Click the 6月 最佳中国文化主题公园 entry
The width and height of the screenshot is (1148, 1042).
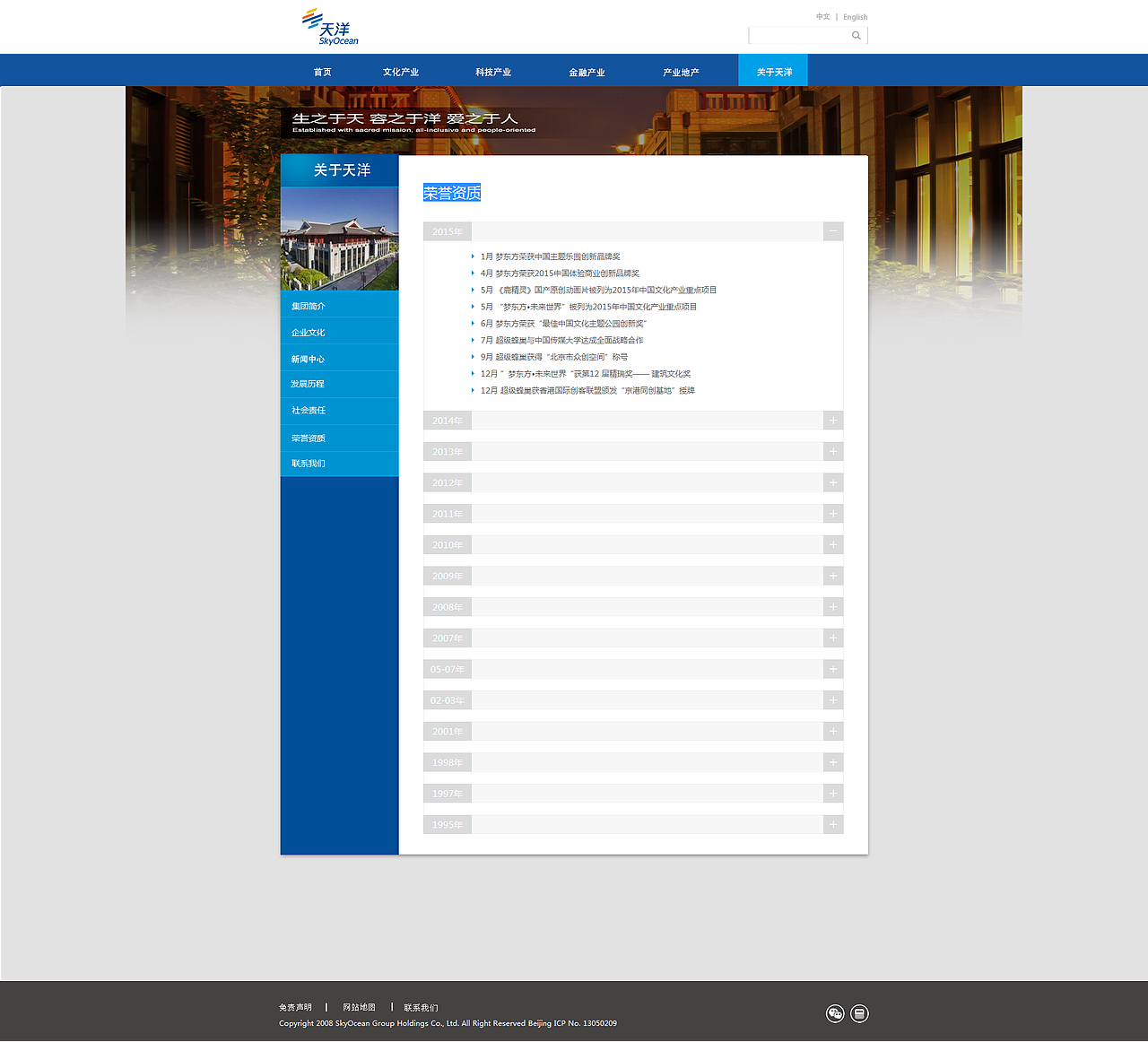click(563, 324)
